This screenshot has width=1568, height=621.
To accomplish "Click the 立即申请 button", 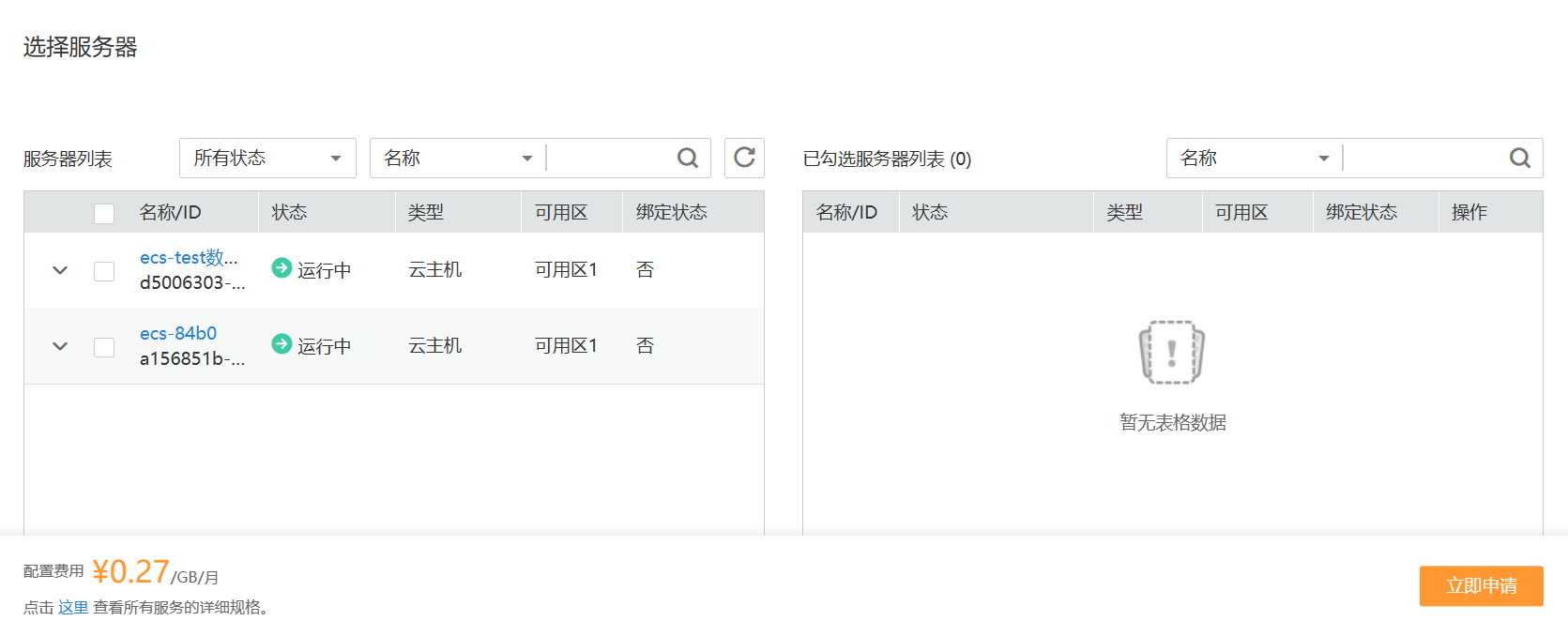I will tap(1482, 585).
